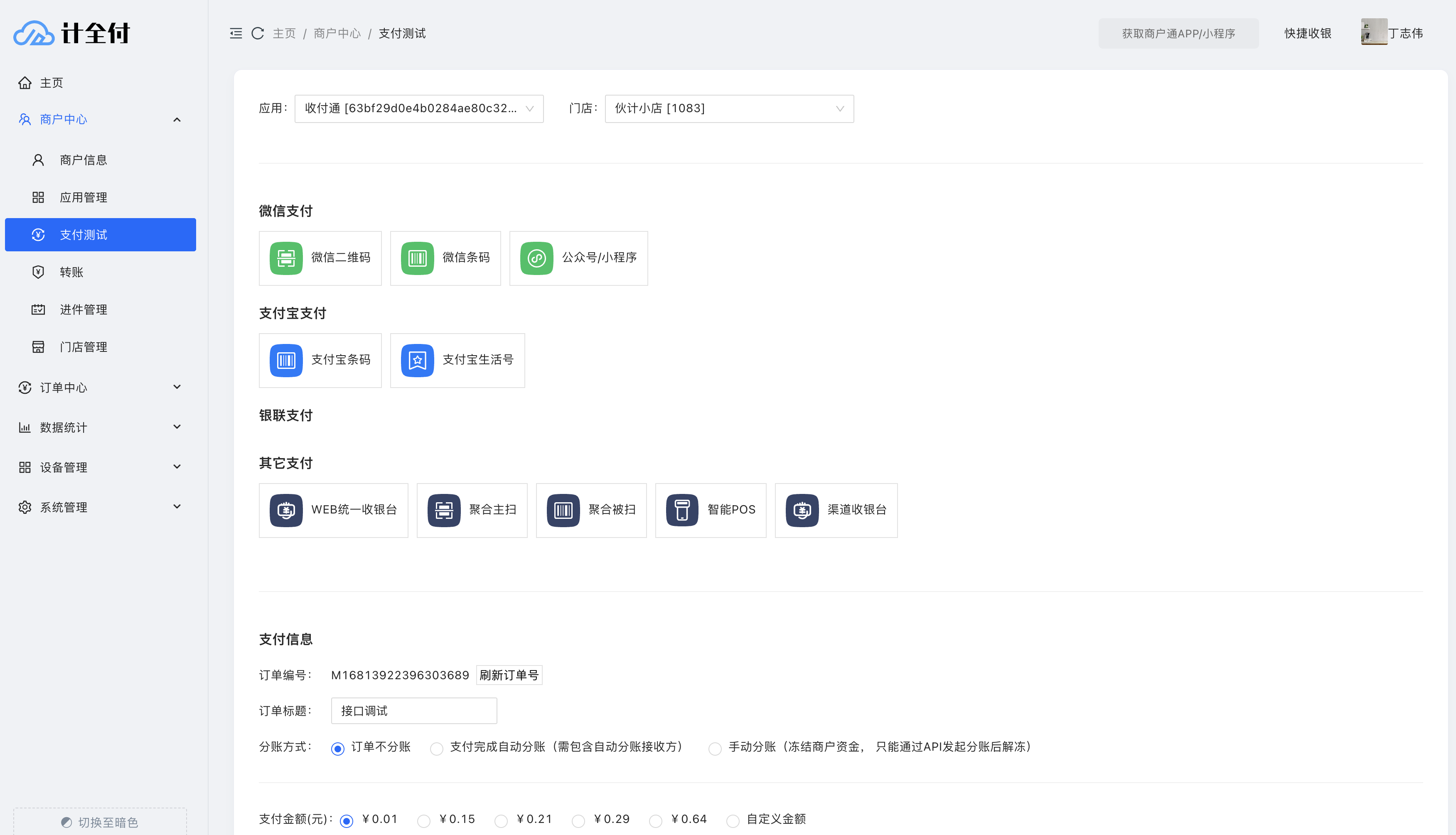The height and width of the screenshot is (835, 1456).
Task: Open the WEB unified cashier icon
Action: [x=285, y=510]
